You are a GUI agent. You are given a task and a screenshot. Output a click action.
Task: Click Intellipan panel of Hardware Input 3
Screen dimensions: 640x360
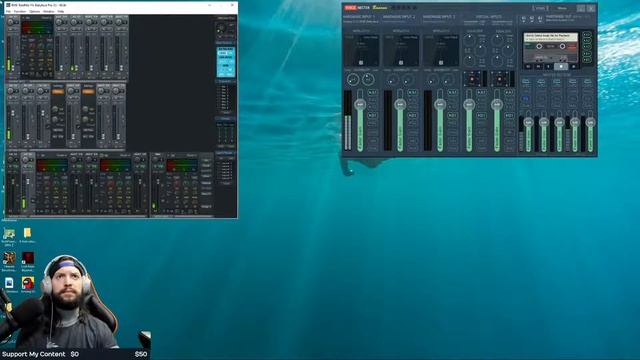point(441,51)
